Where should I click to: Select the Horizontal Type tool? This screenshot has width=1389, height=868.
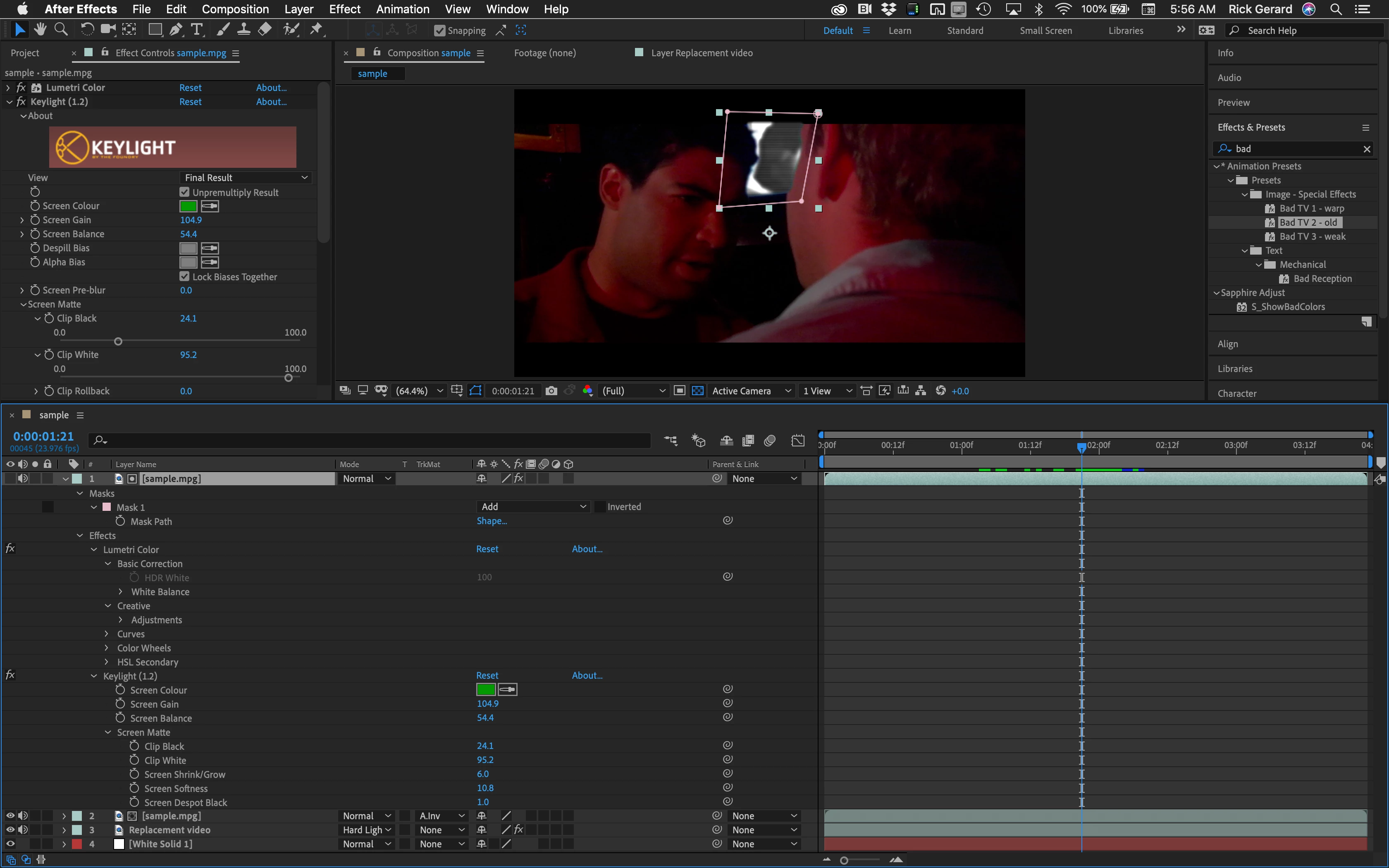click(197, 29)
